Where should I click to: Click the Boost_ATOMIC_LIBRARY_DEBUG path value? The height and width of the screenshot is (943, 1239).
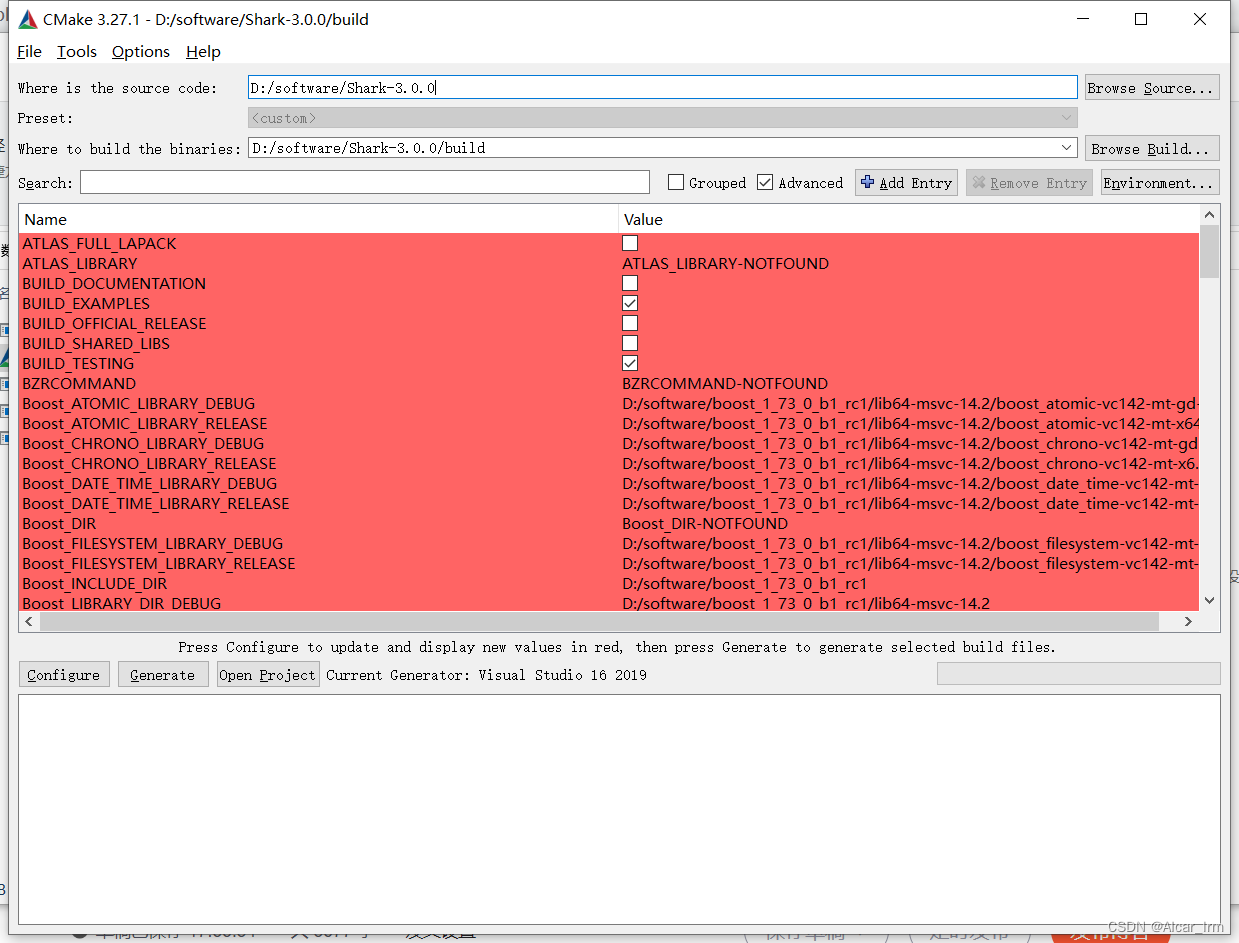coord(910,403)
